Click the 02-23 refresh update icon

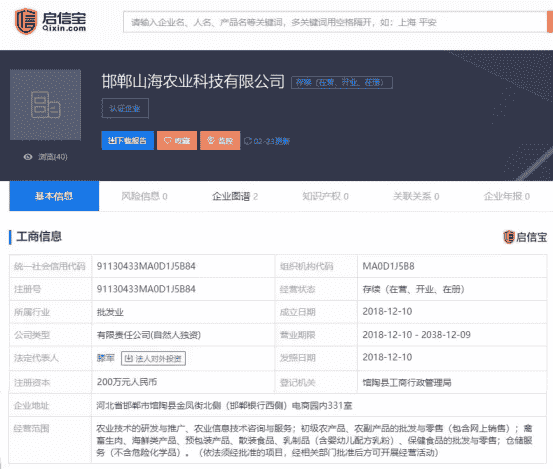click(248, 141)
